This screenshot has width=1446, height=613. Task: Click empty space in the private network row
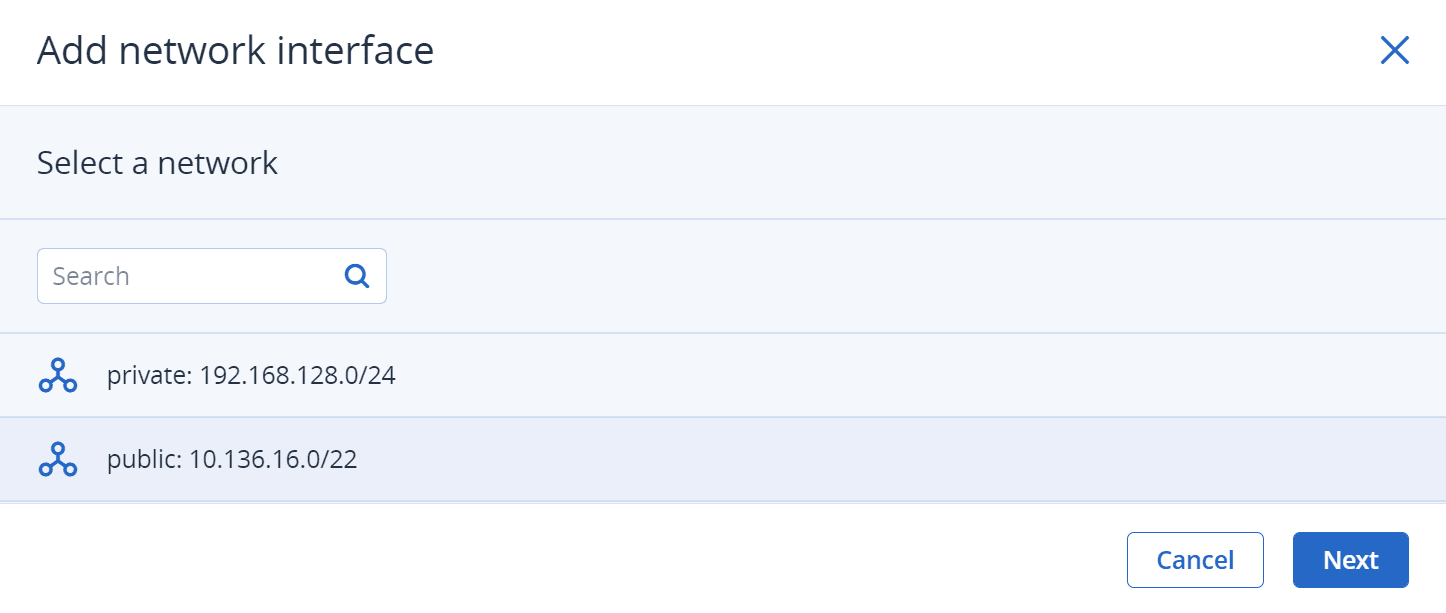pos(900,375)
